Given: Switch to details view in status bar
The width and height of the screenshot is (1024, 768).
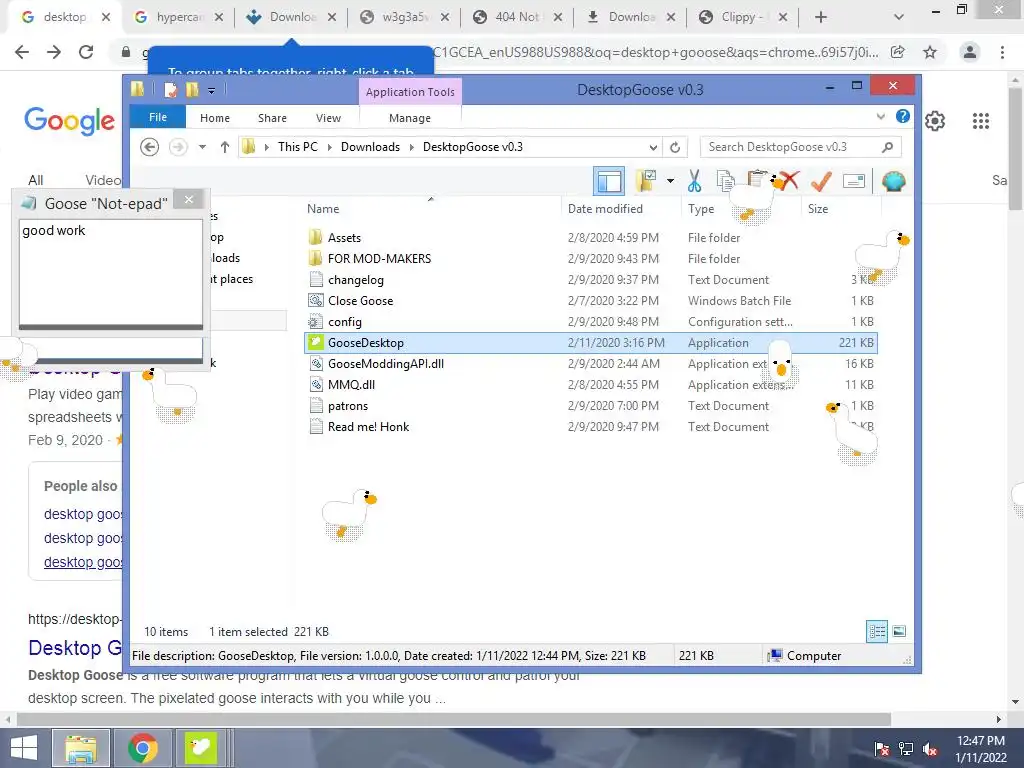Looking at the screenshot, I should point(877,631).
